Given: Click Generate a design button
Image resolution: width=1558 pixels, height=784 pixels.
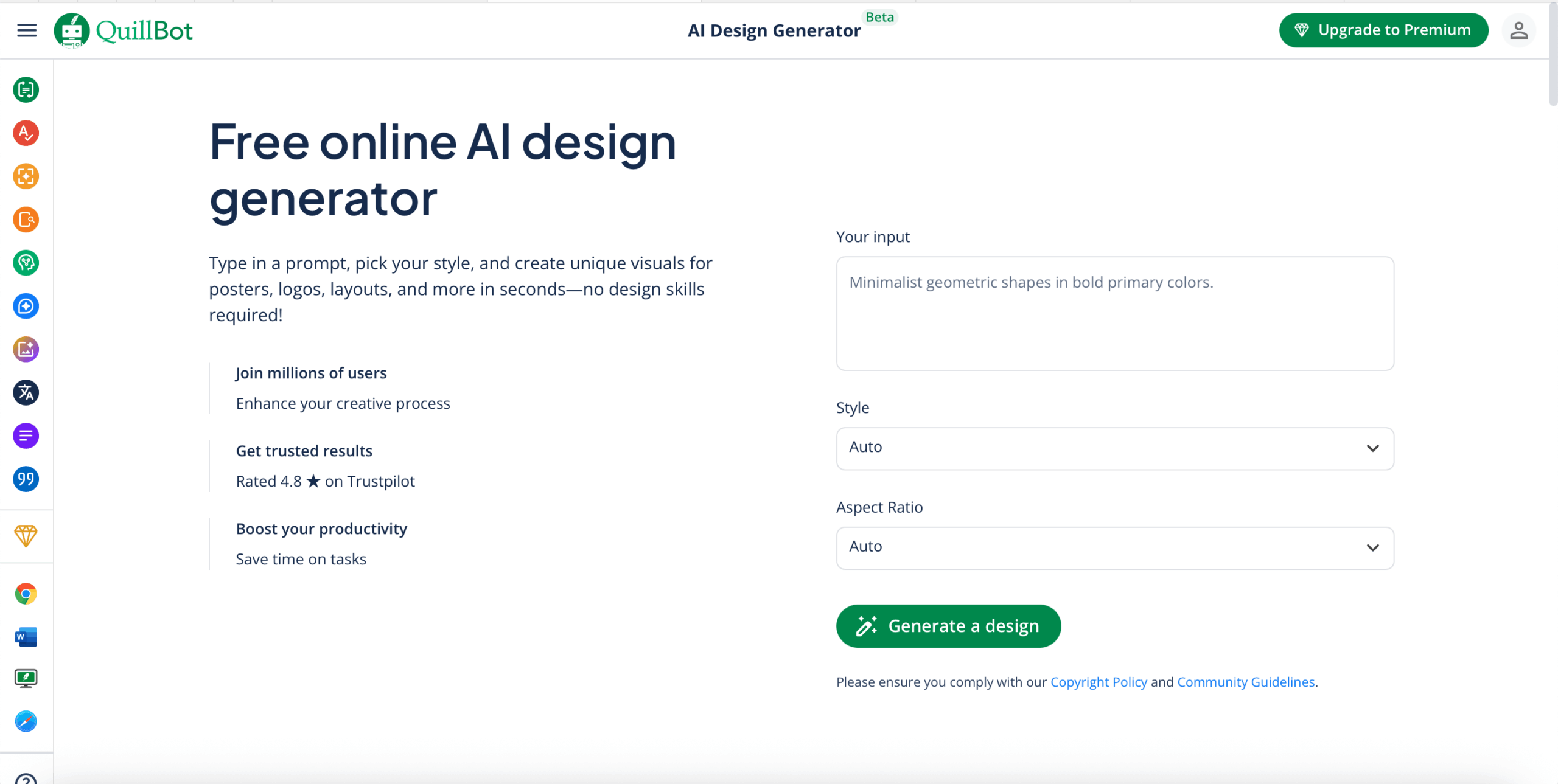Looking at the screenshot, I should tap(948, 626).
